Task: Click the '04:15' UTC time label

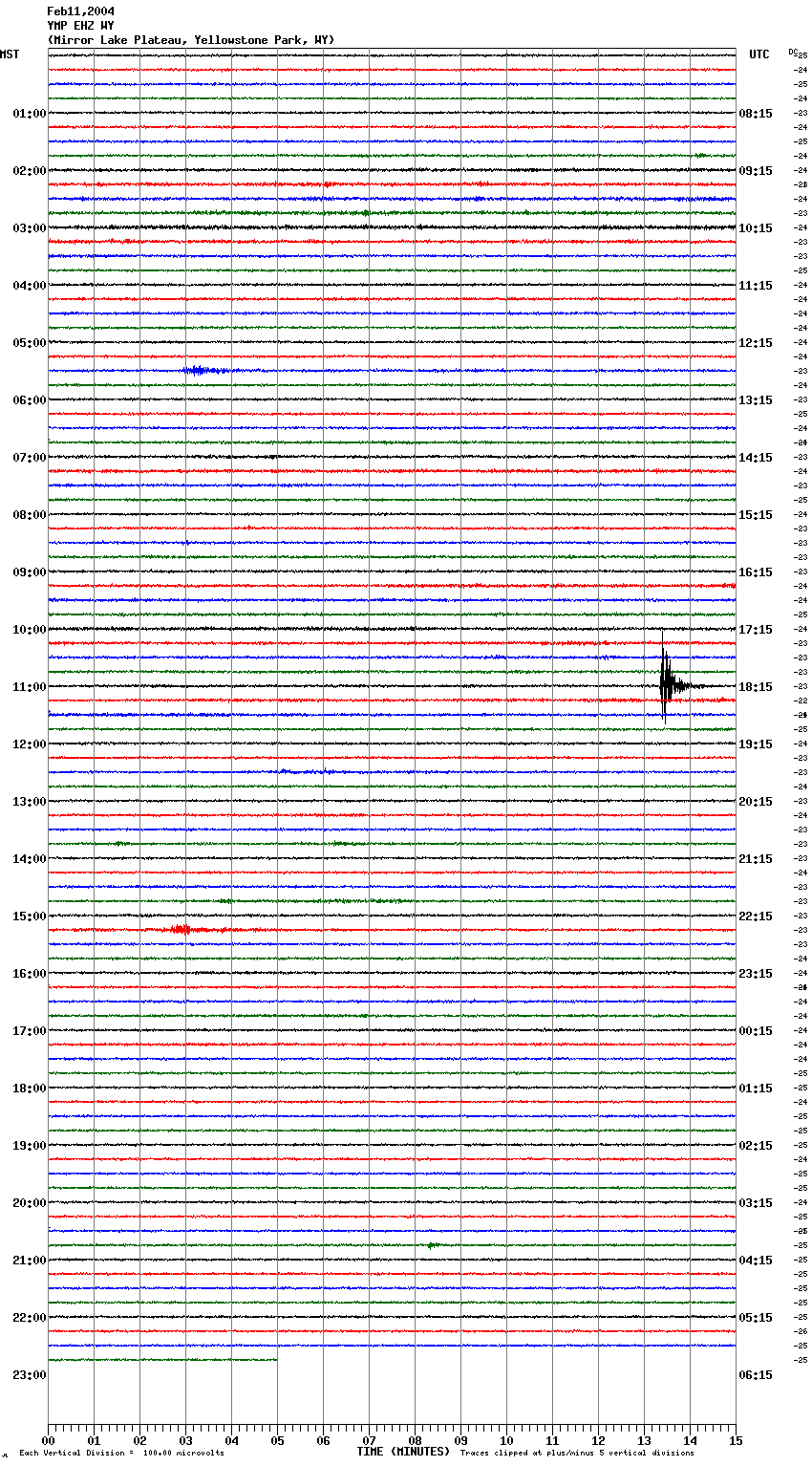Action: pyautogui.click(x=756, y=1261)
